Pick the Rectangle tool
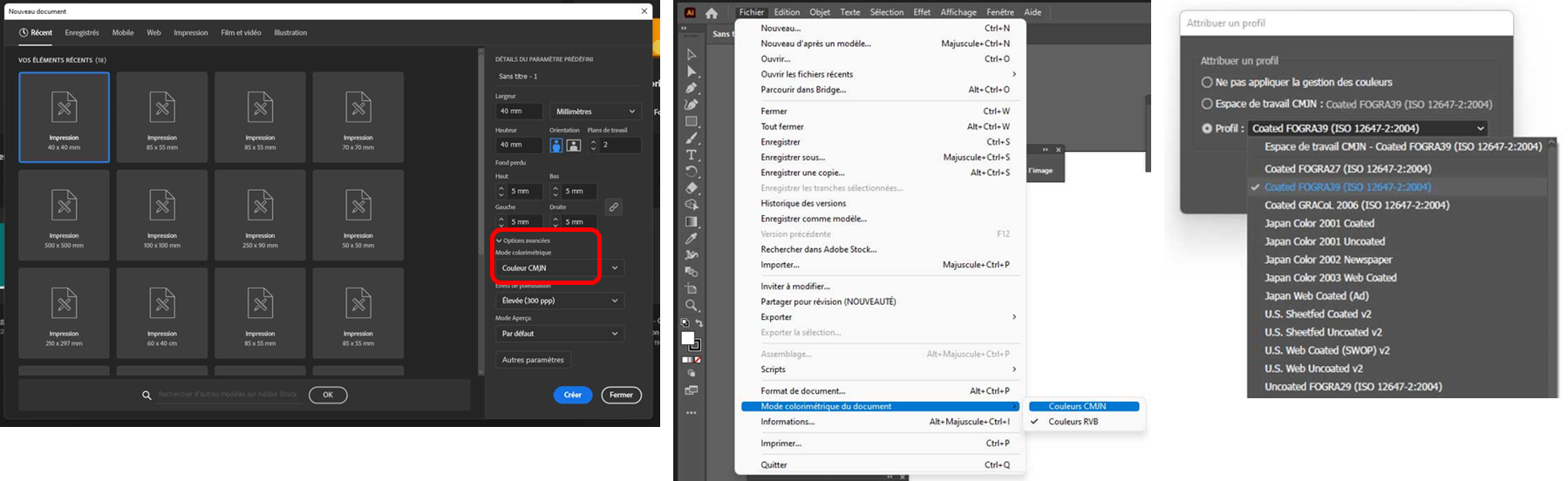Screen dimensions: 1568x481 692,122
